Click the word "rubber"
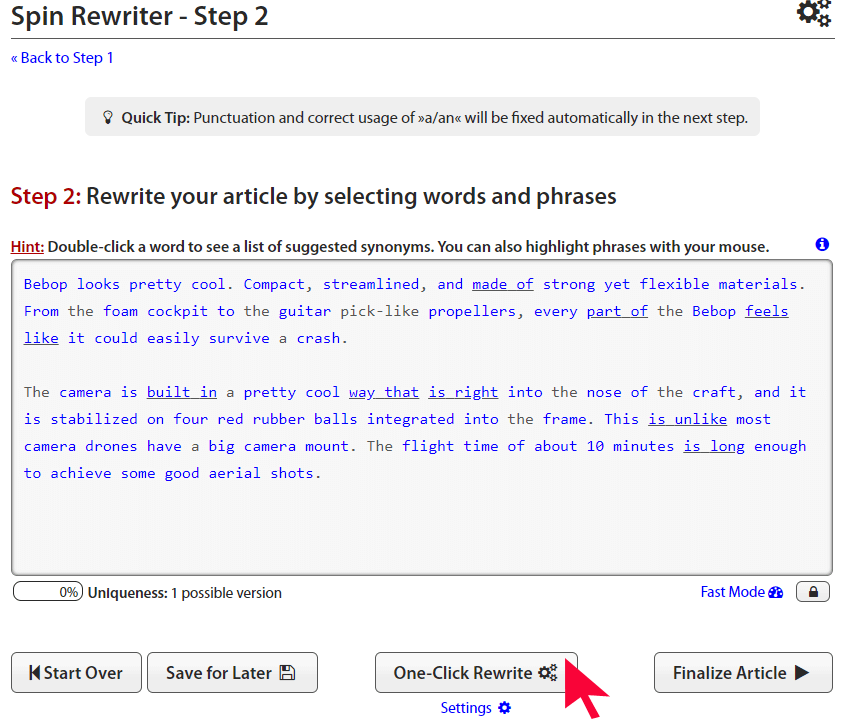This screenshot has width=846, height=719. (278, 419)
